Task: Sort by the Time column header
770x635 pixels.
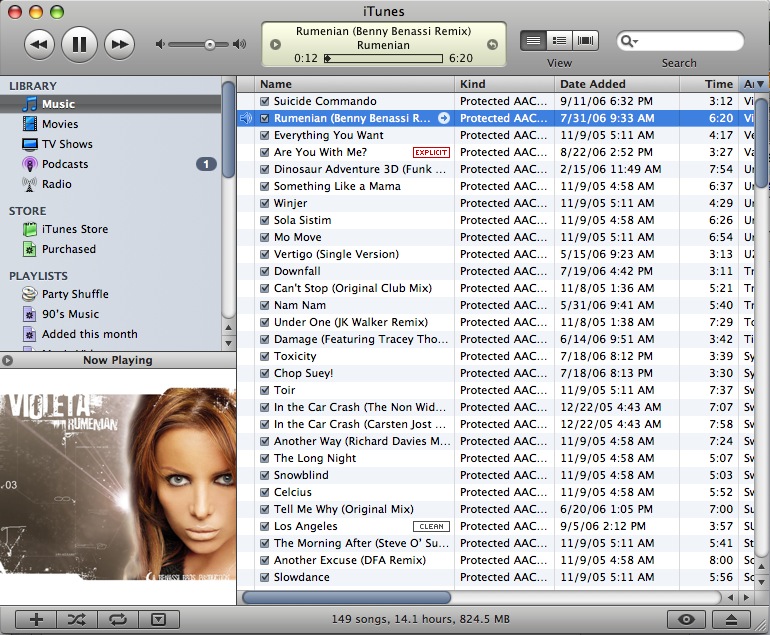Action: 709,84
